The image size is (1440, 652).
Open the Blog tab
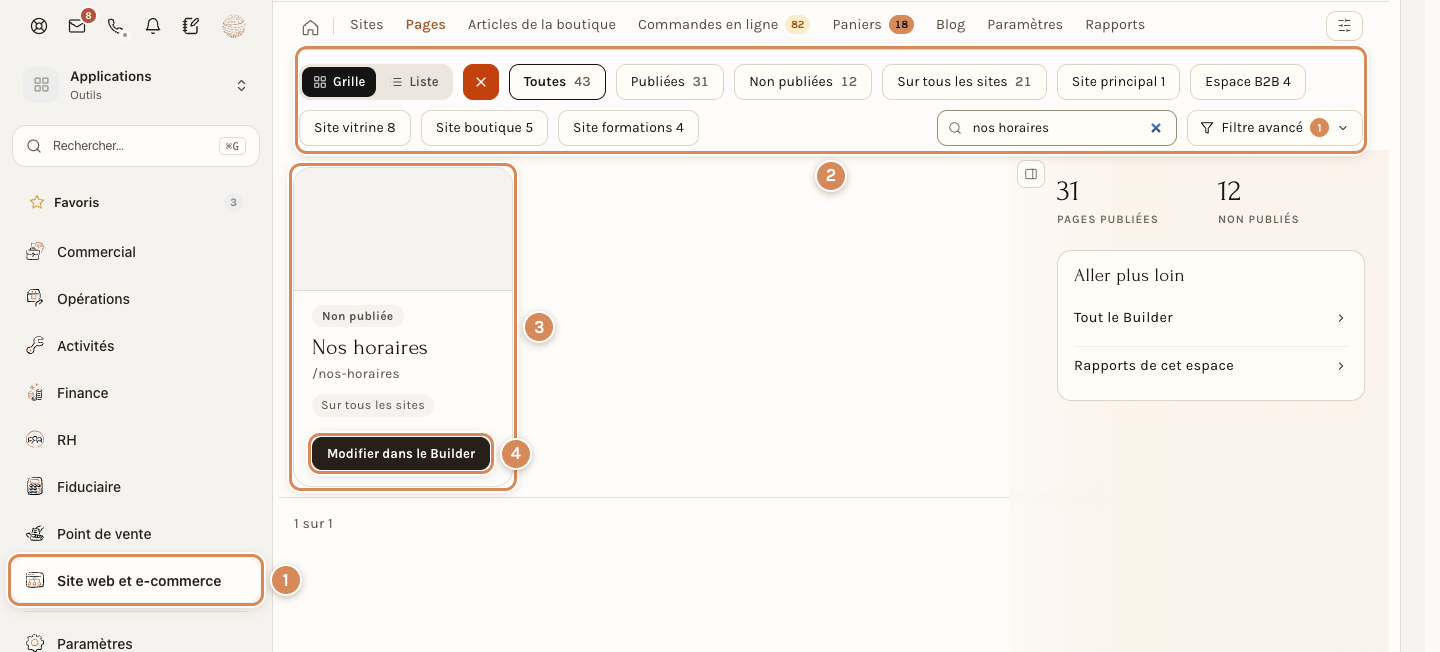click(x=951, y=25)
